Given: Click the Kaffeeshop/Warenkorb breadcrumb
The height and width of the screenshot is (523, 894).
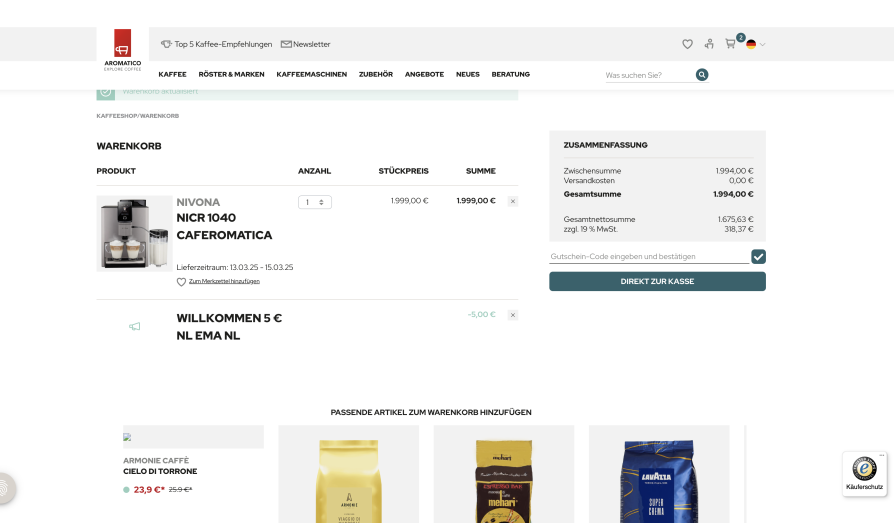Looking at the screenshot, I should [x=137, y=116].
